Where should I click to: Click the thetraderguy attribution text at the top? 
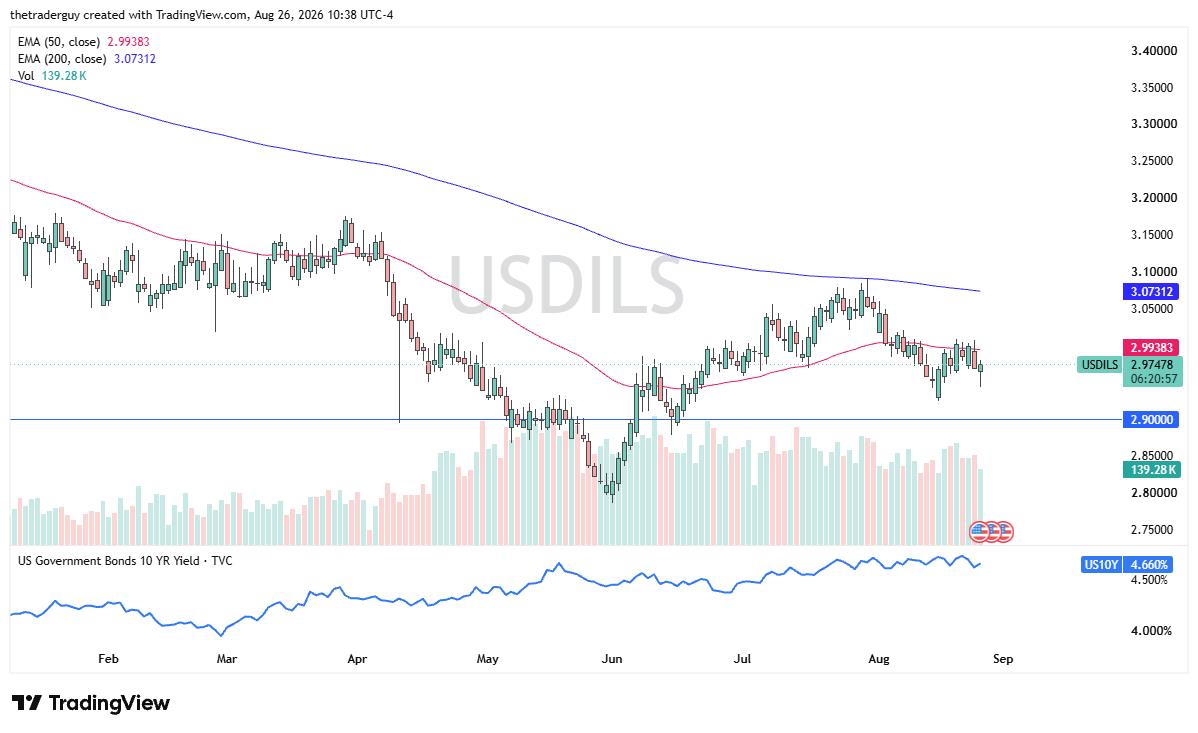pyautogui.click(x=202, y=15)
